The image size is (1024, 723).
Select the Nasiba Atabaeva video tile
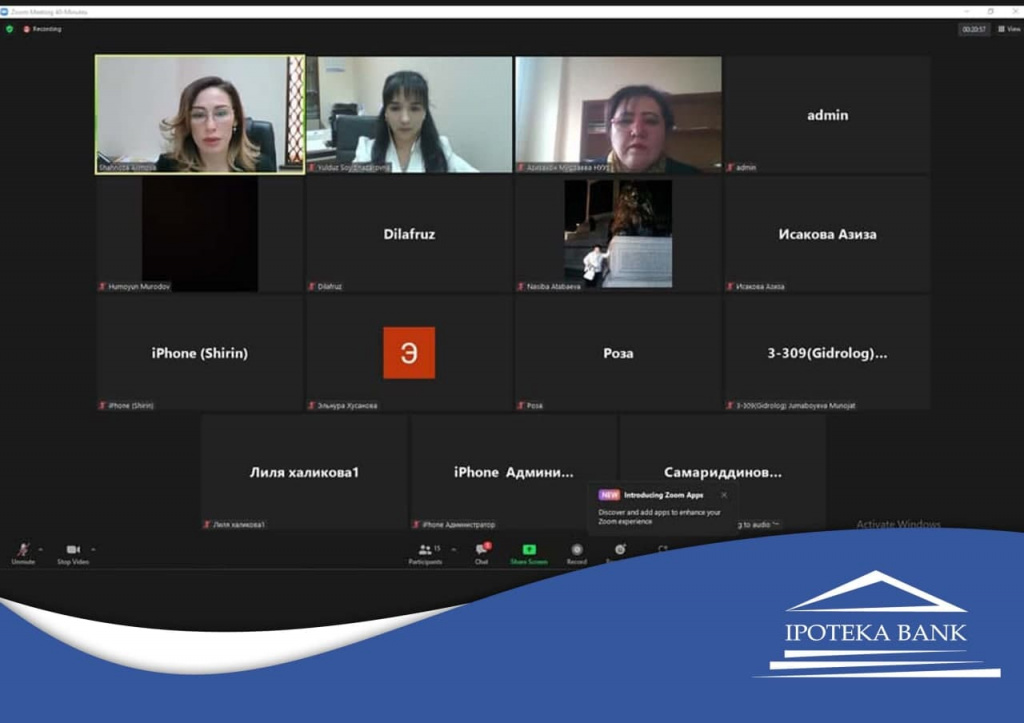(x=618, y=234)
